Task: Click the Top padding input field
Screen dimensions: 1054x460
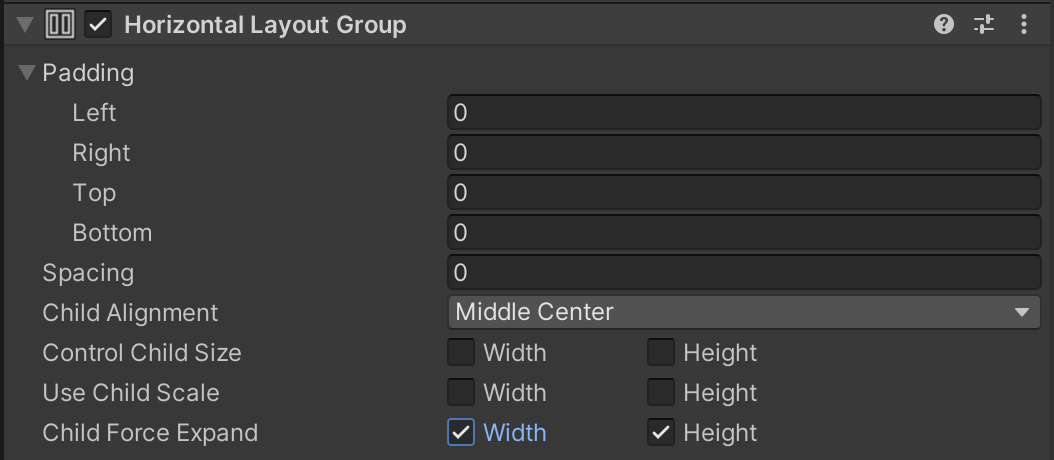Action: tap(744, 192)
